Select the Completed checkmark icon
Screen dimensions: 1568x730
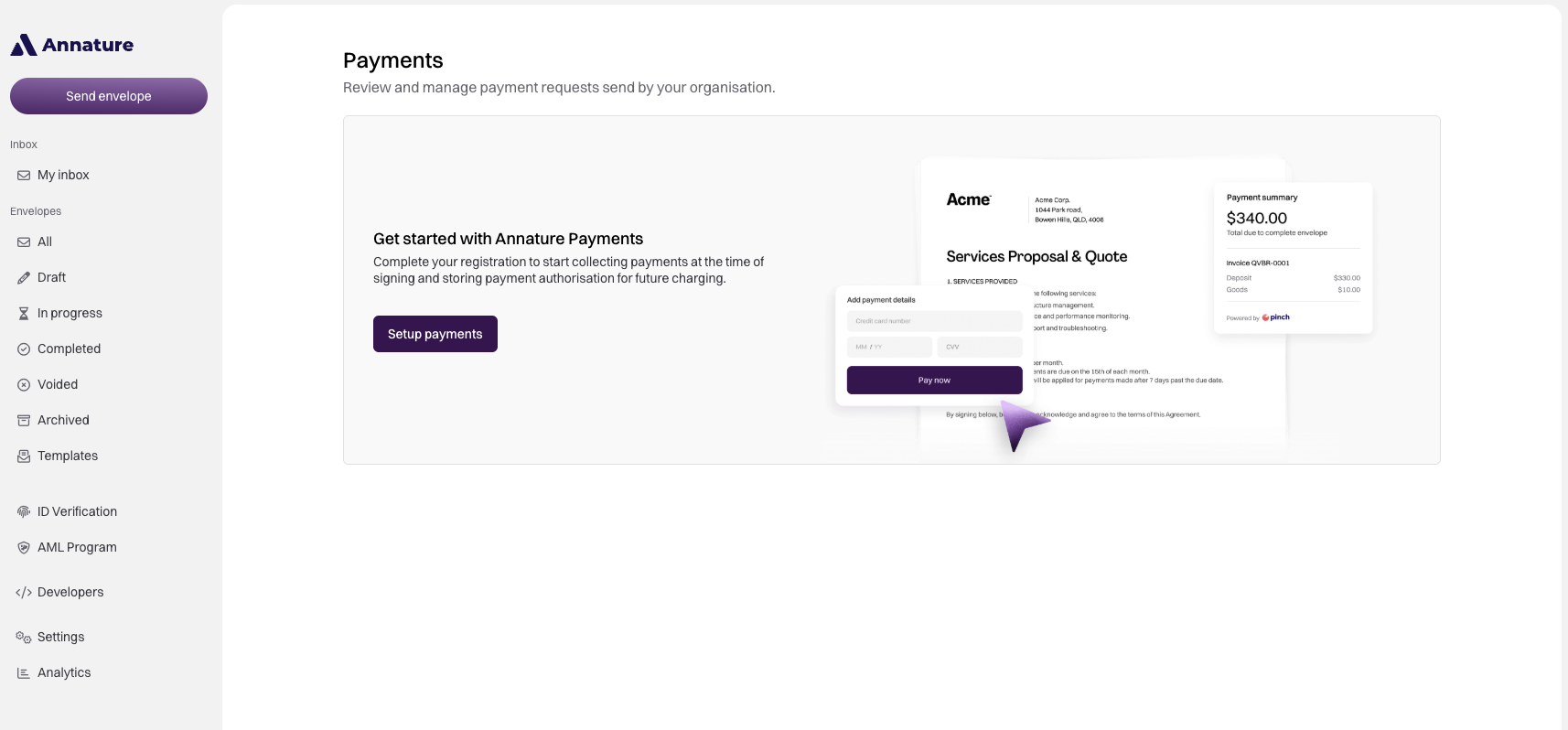pos(24,349)
